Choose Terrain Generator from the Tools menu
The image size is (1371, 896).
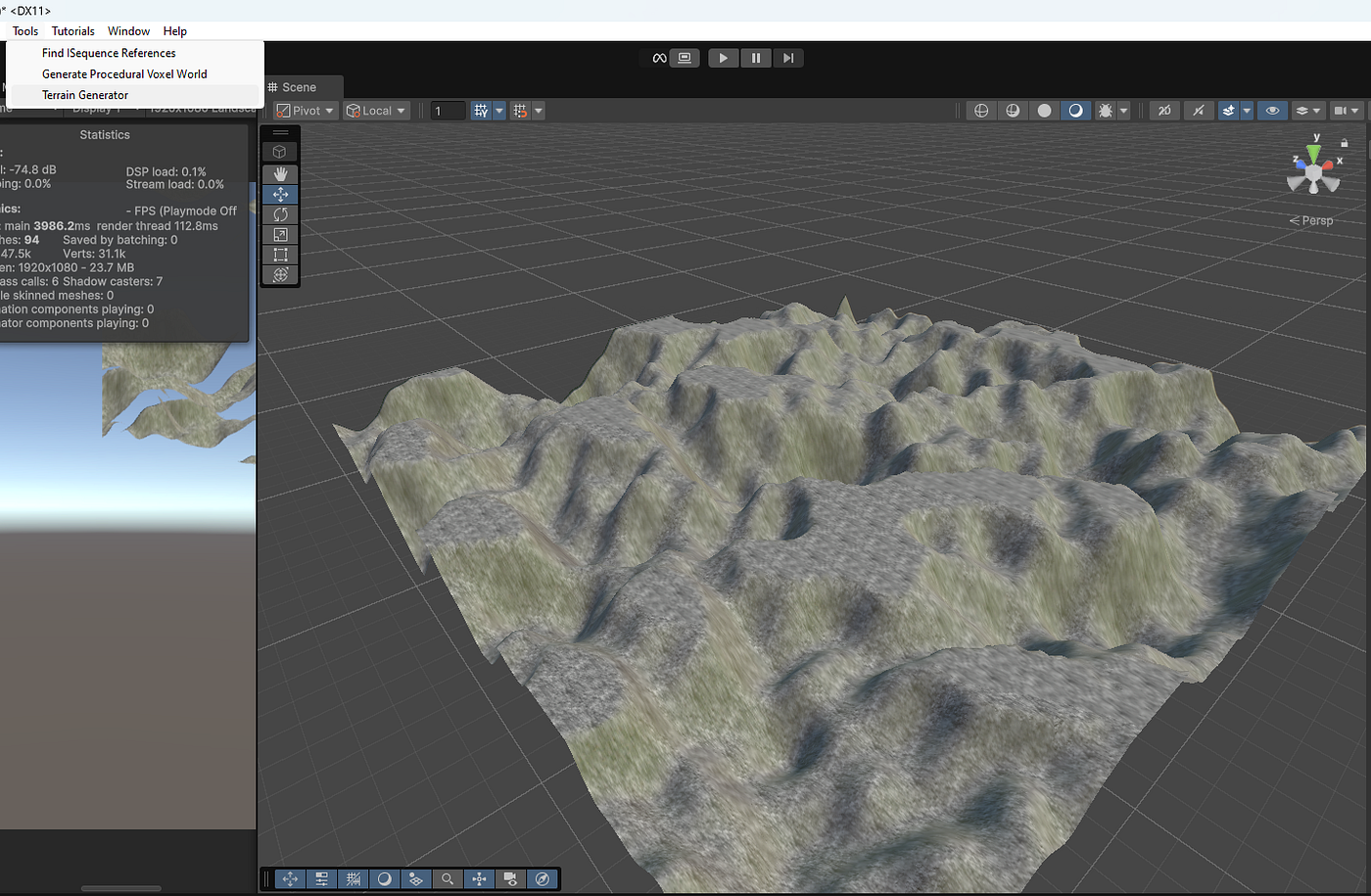point(85,95)
